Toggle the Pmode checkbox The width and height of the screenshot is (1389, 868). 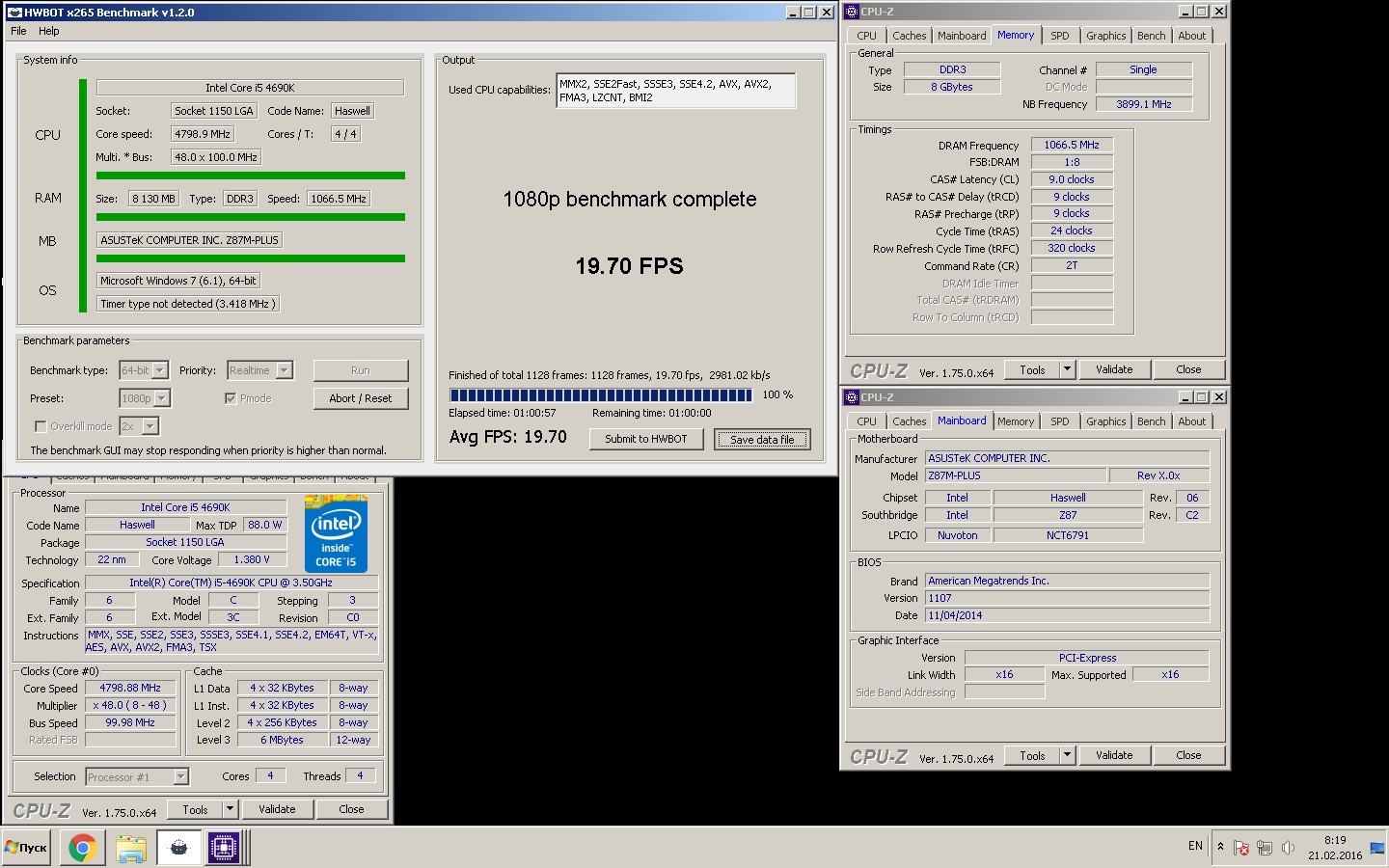coord(231,398)
